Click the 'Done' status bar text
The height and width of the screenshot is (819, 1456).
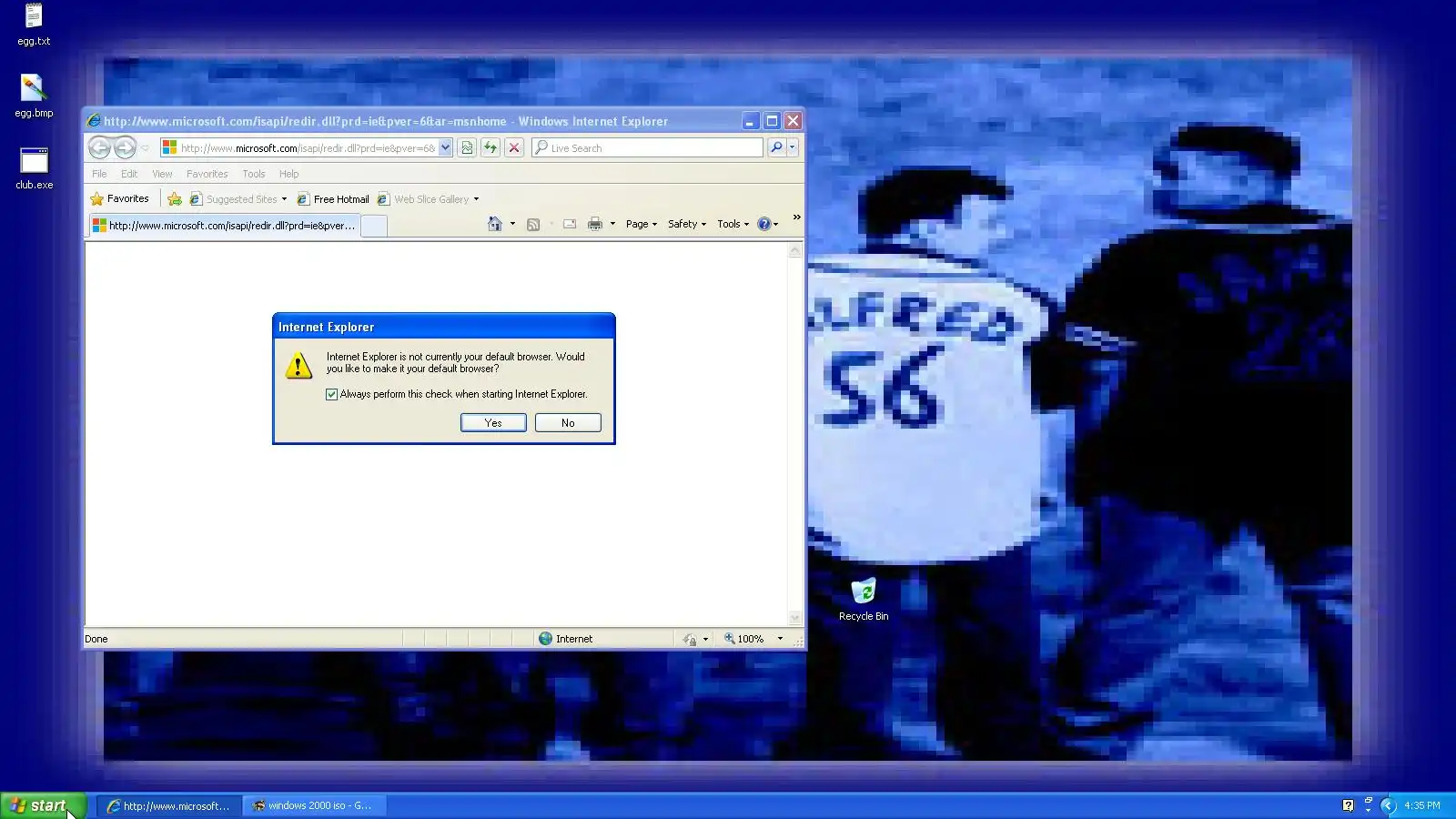(x=96, y=639)
